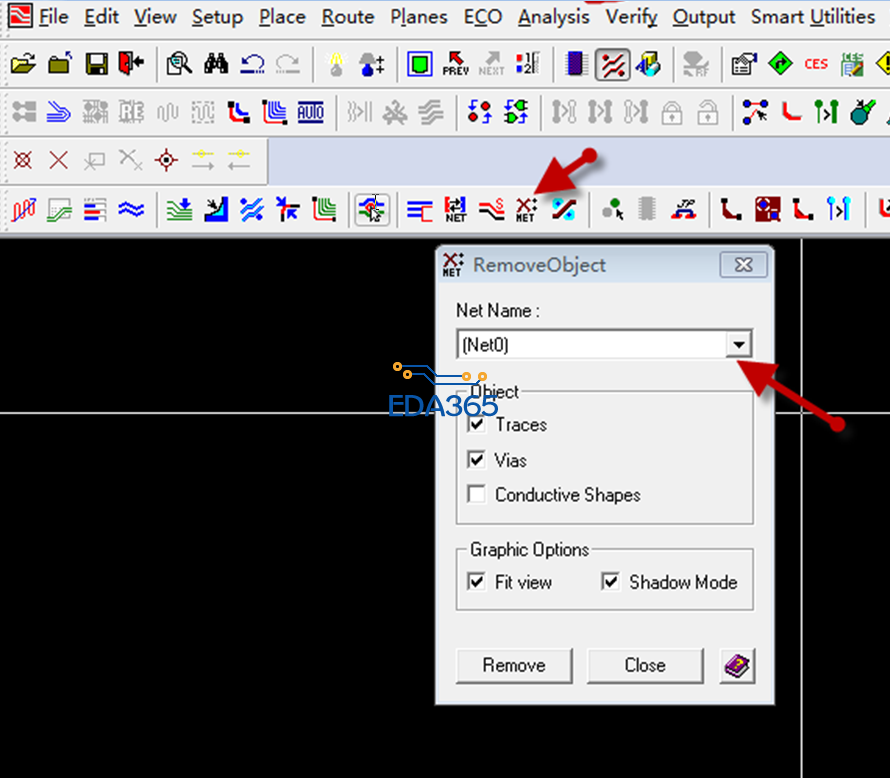Click the Undo arrow icon
This screenshot has height=778, width=890.
(252, 64)
